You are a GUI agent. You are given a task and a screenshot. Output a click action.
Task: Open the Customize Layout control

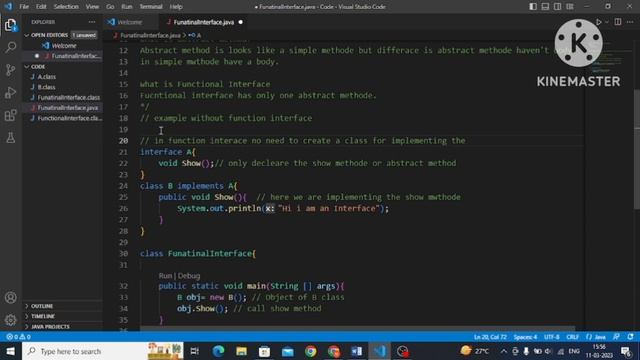click(x=570, y=7)
